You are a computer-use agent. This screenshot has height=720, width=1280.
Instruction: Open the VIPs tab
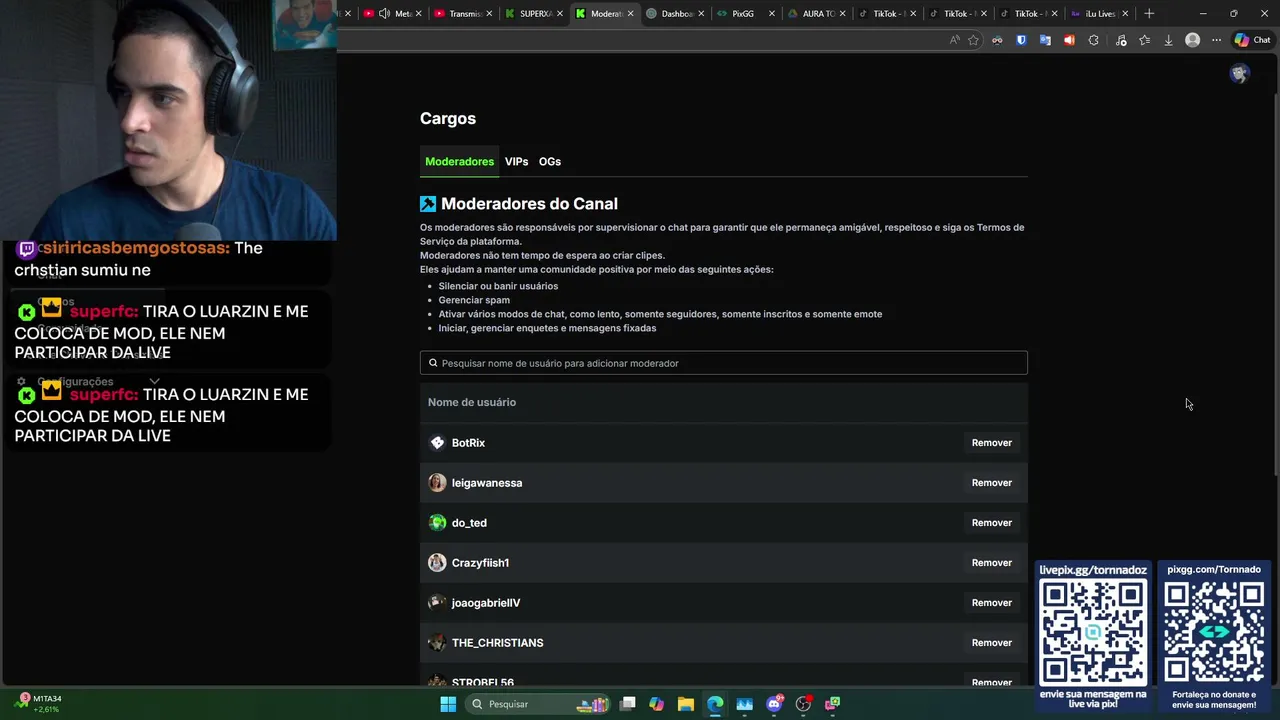(x=516, y=161)
